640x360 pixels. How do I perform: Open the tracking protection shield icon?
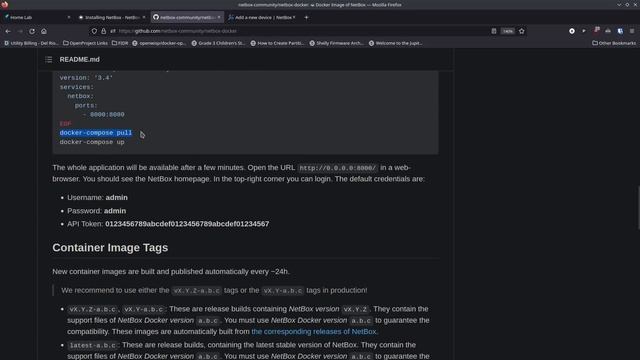(94, 31)
